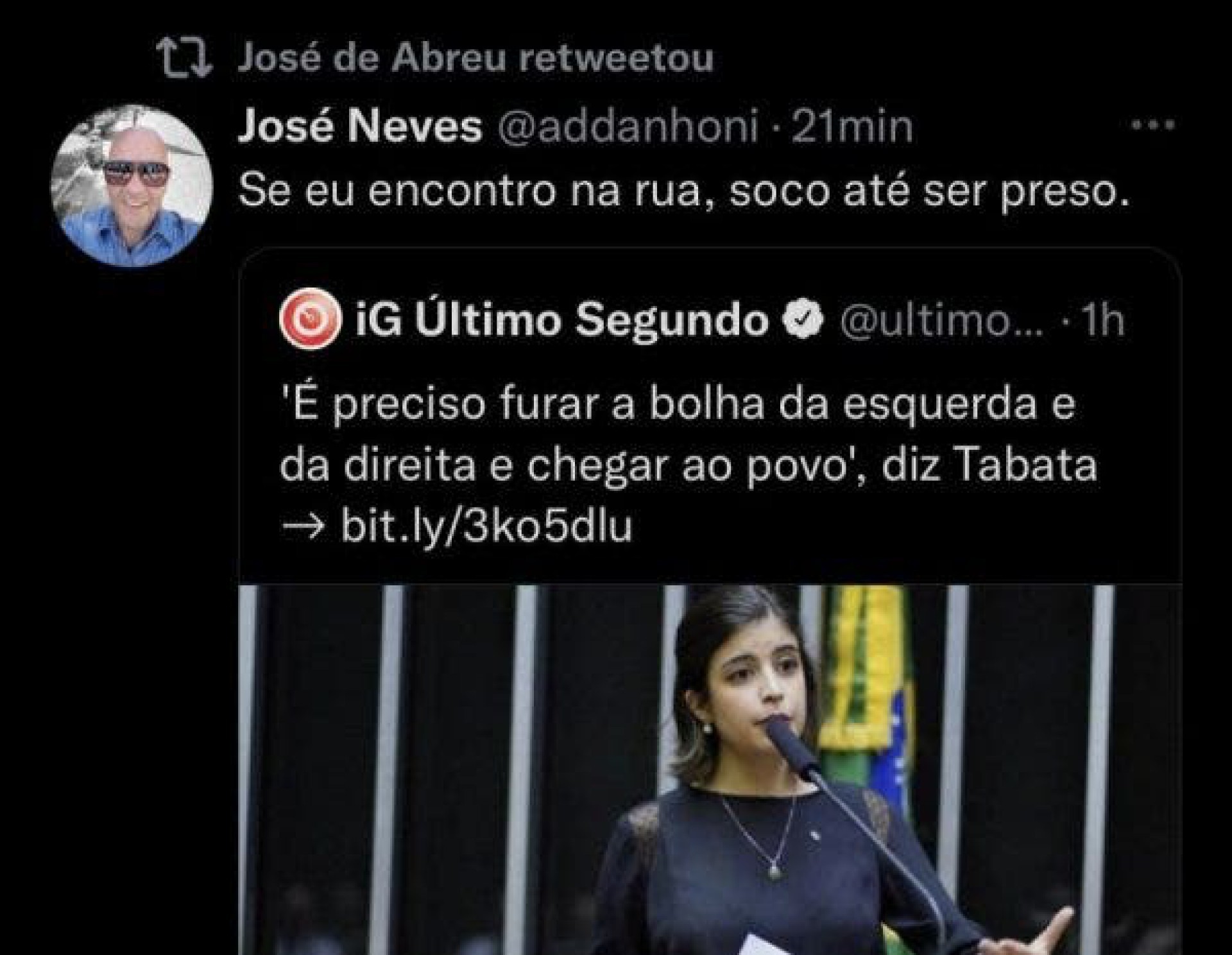Viewport: 1232px width, 955px height.
Task: Click the red iG Último Segundo logo
Action: pyautogui.click(x=310, y=319)
